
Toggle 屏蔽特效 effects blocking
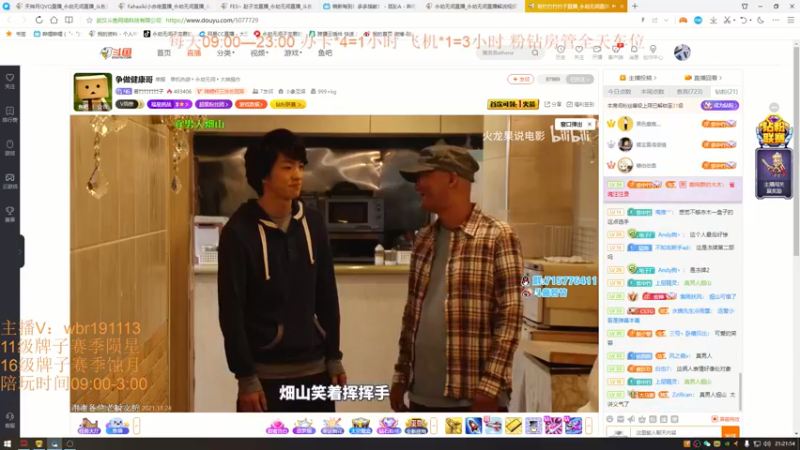click(x=725, y=419)
